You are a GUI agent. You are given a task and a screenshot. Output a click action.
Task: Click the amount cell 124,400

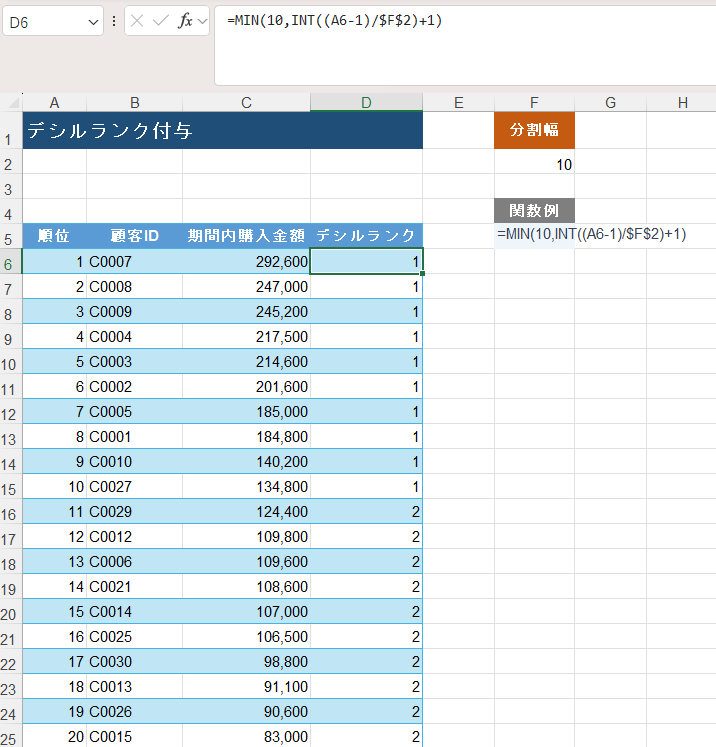pyautogui.click(x=246, y=511)
